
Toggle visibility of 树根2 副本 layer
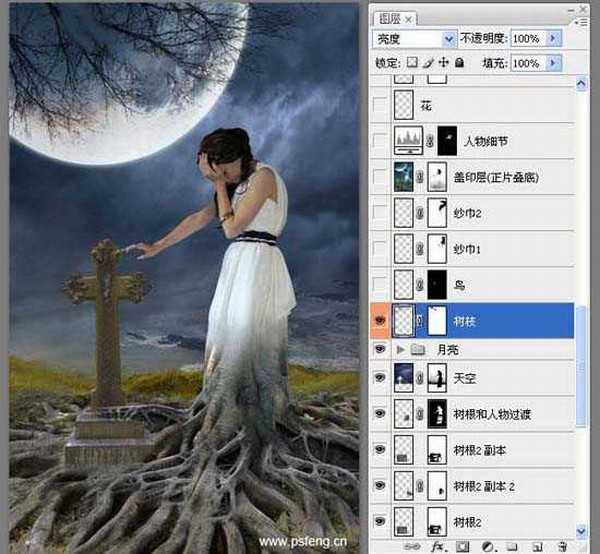coord(379,449)
